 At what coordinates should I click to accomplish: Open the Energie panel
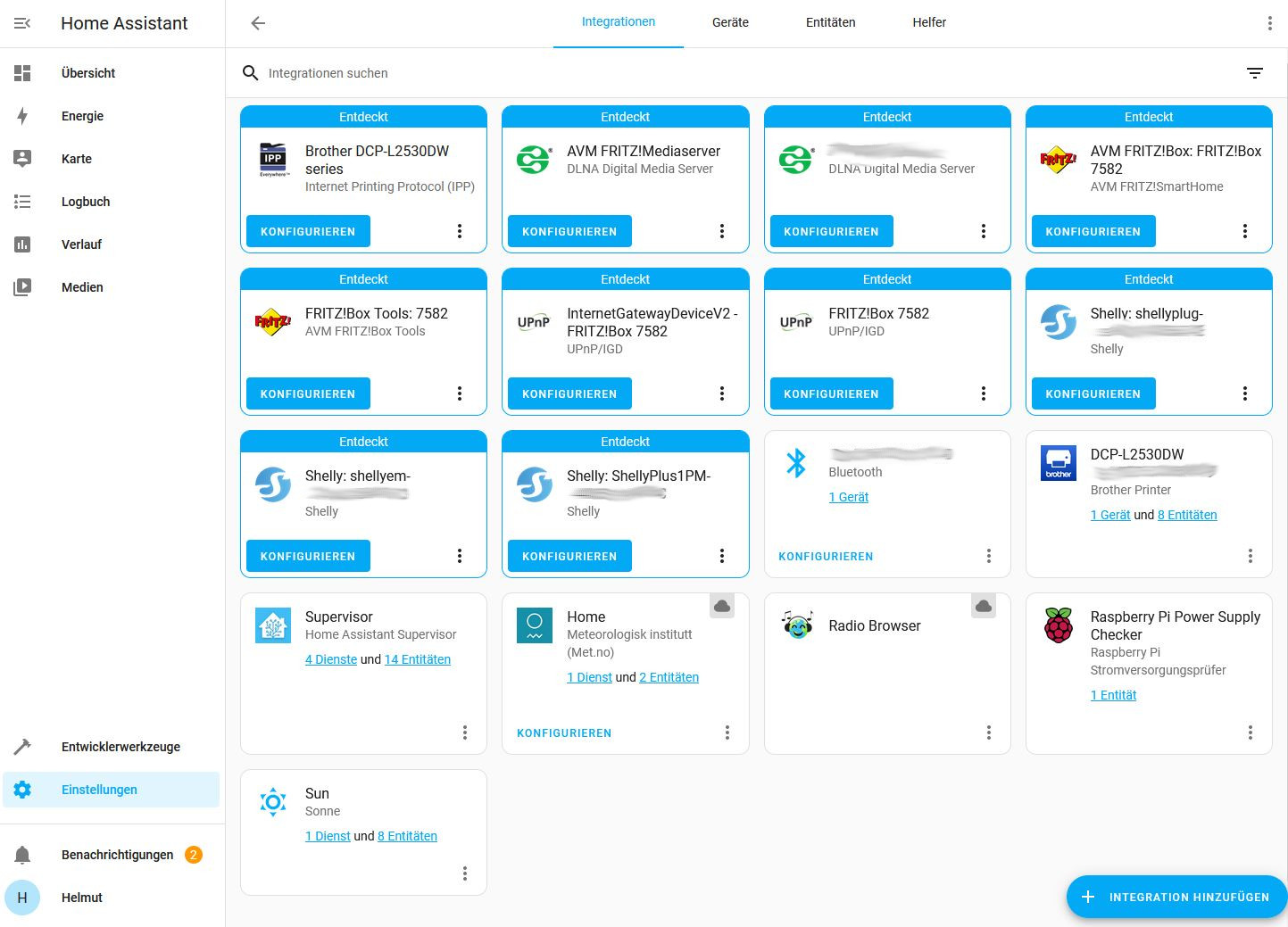pyautogui.click(x=112, y=116)
